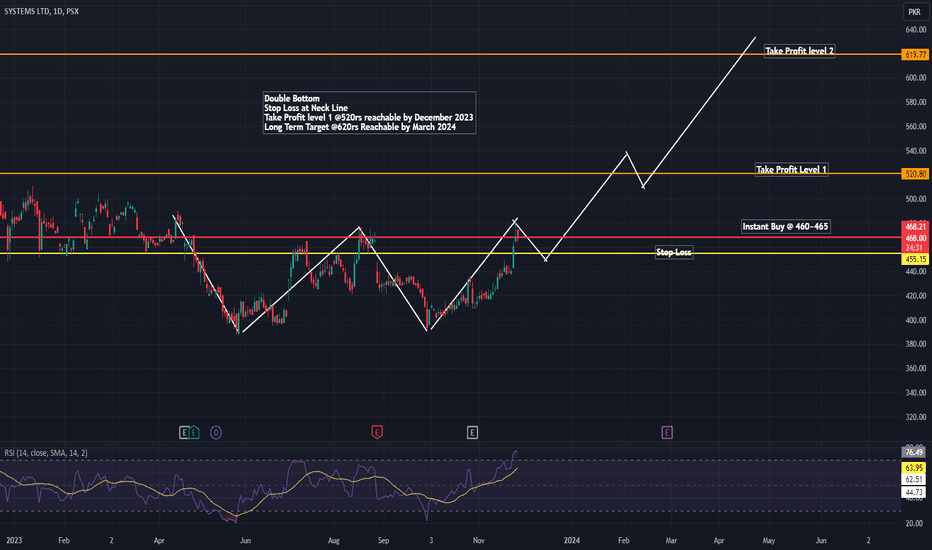Open the purple D dividend marker

(x=216, y=432)
